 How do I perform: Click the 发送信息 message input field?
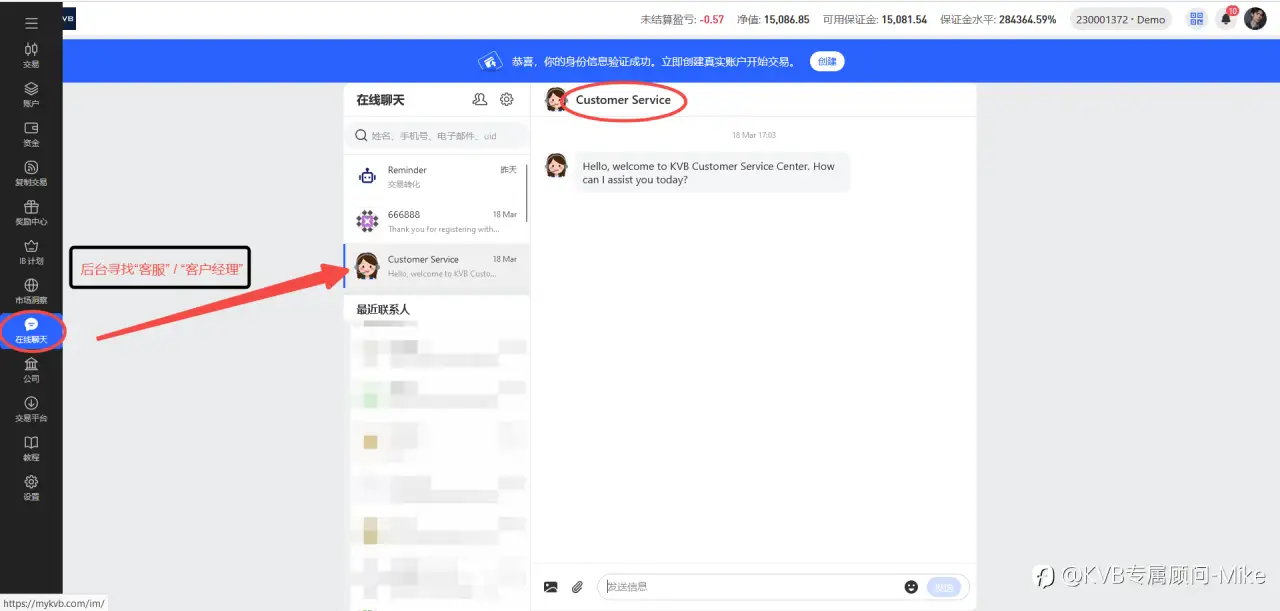[752, 587]
